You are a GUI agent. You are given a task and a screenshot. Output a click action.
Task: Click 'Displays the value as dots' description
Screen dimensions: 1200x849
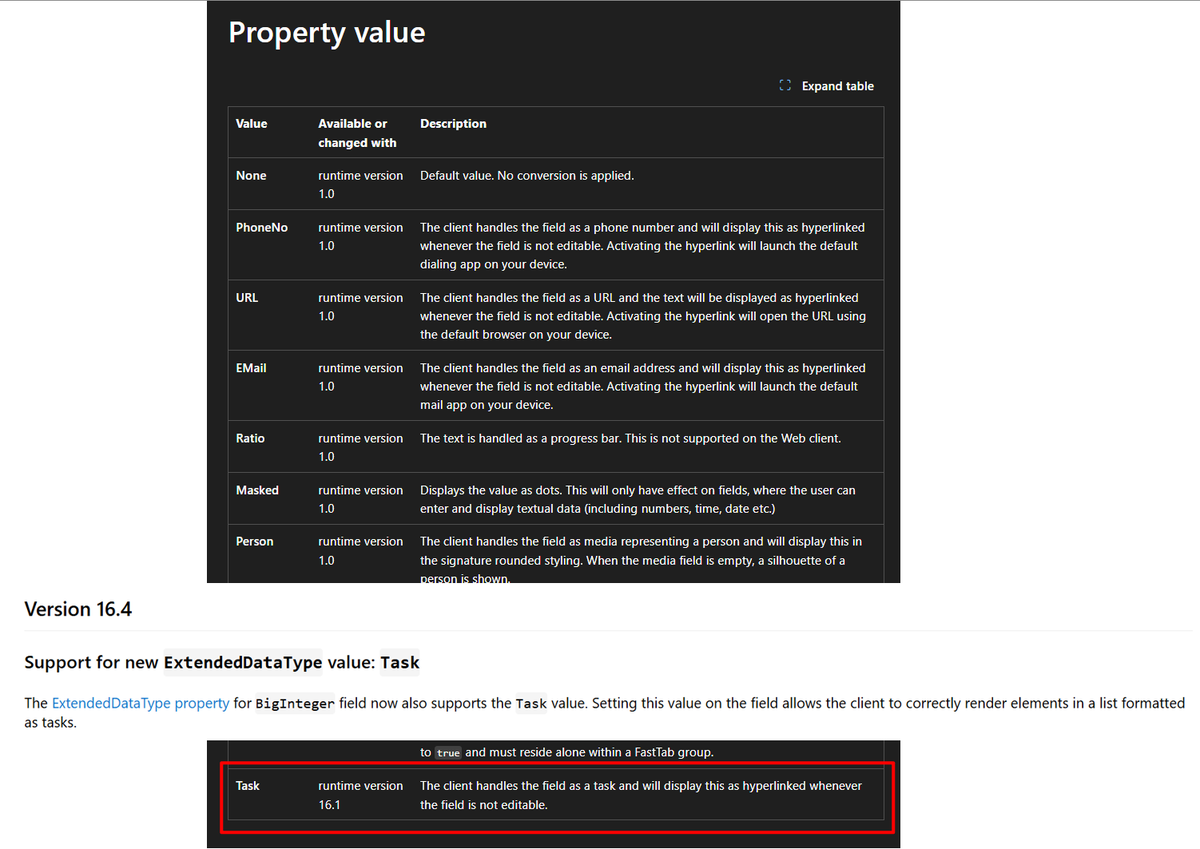coord(637,499)
